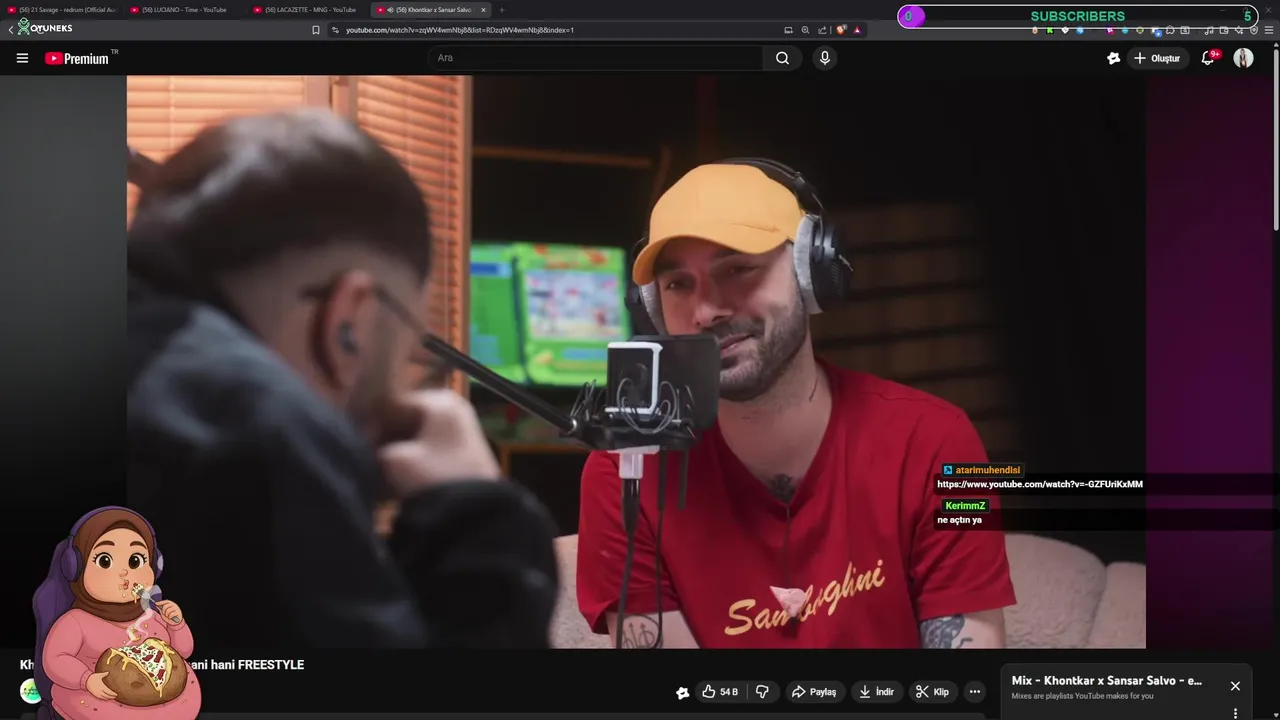Like the video with thumbs up

720,692
